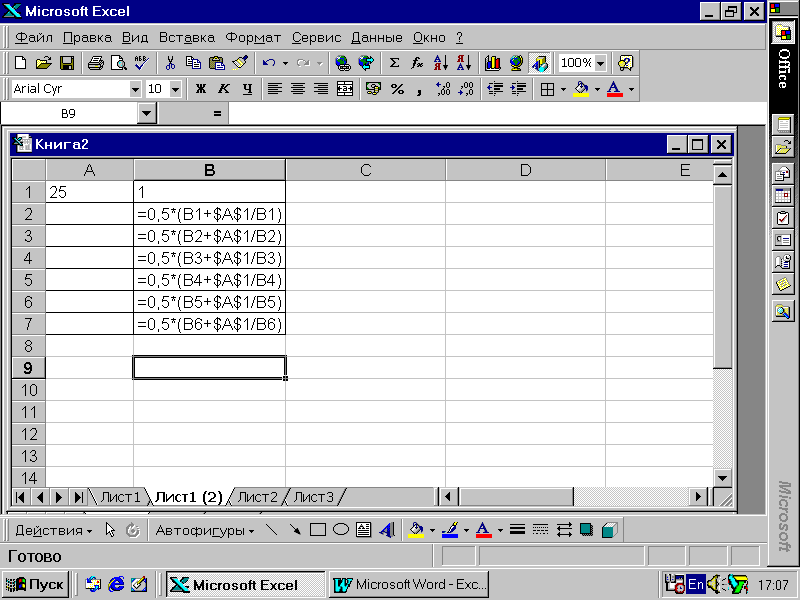Open the Name Box dropdown arrow
Image resolution: width=800 pixels, height=600 pixels.
pyautogui.click(x=146, y=113)
